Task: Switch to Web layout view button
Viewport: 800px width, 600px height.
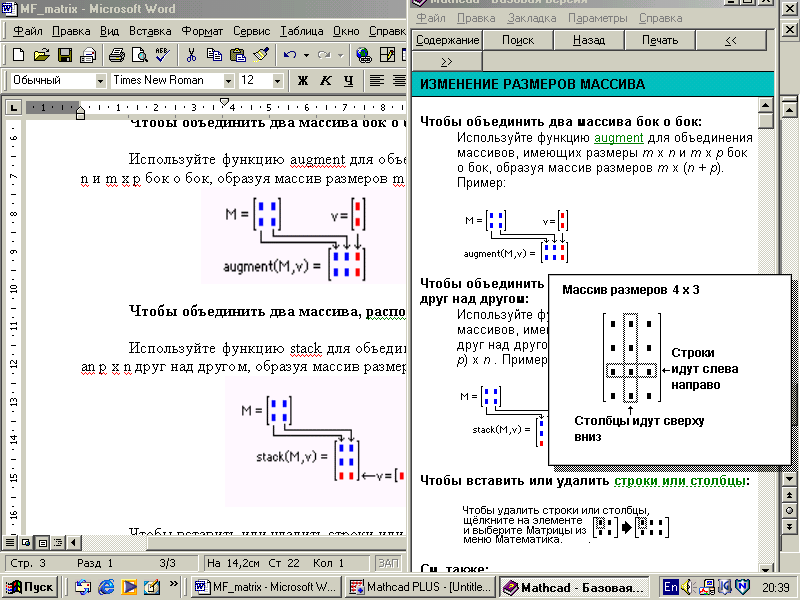Action: [x=26, y=542]
